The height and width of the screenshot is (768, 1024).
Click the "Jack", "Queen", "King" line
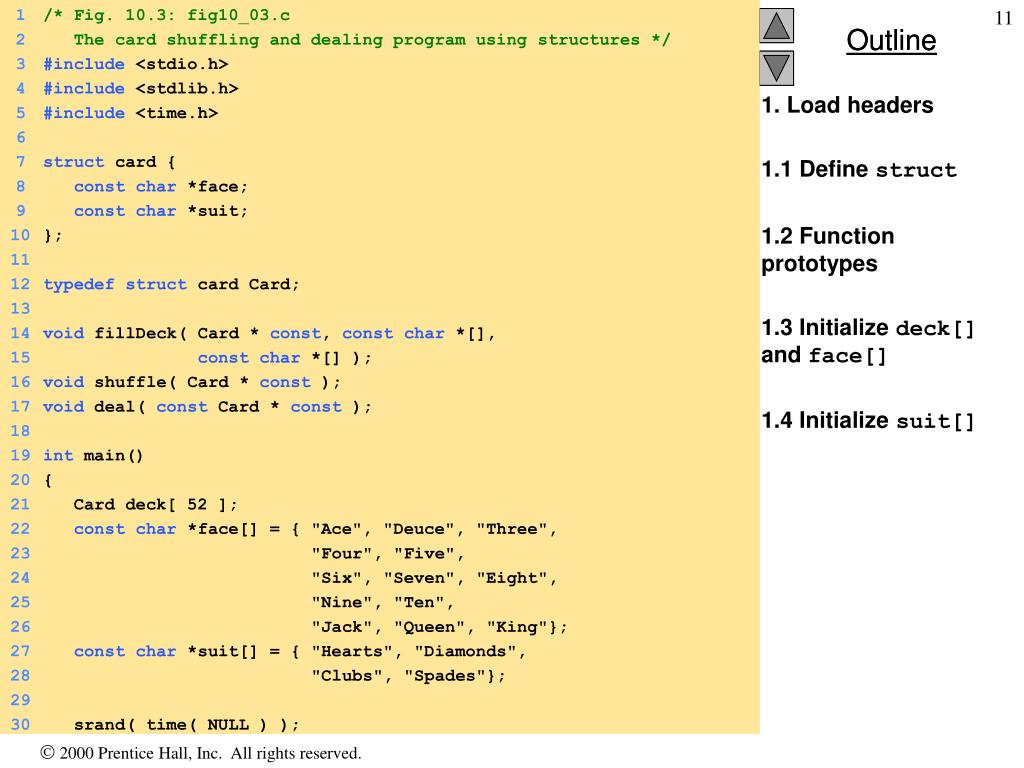tap(440, 627)
